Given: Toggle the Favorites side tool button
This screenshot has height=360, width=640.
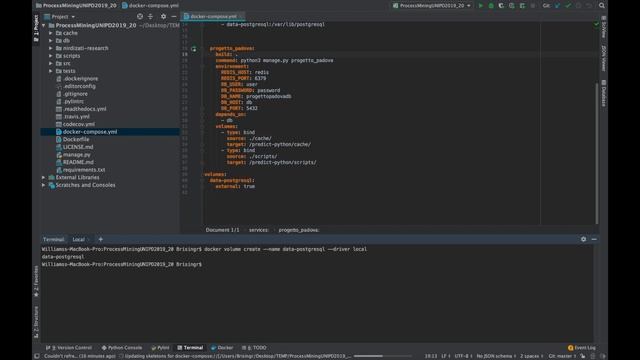Looking at the screenshot, I should pos(36,281).
